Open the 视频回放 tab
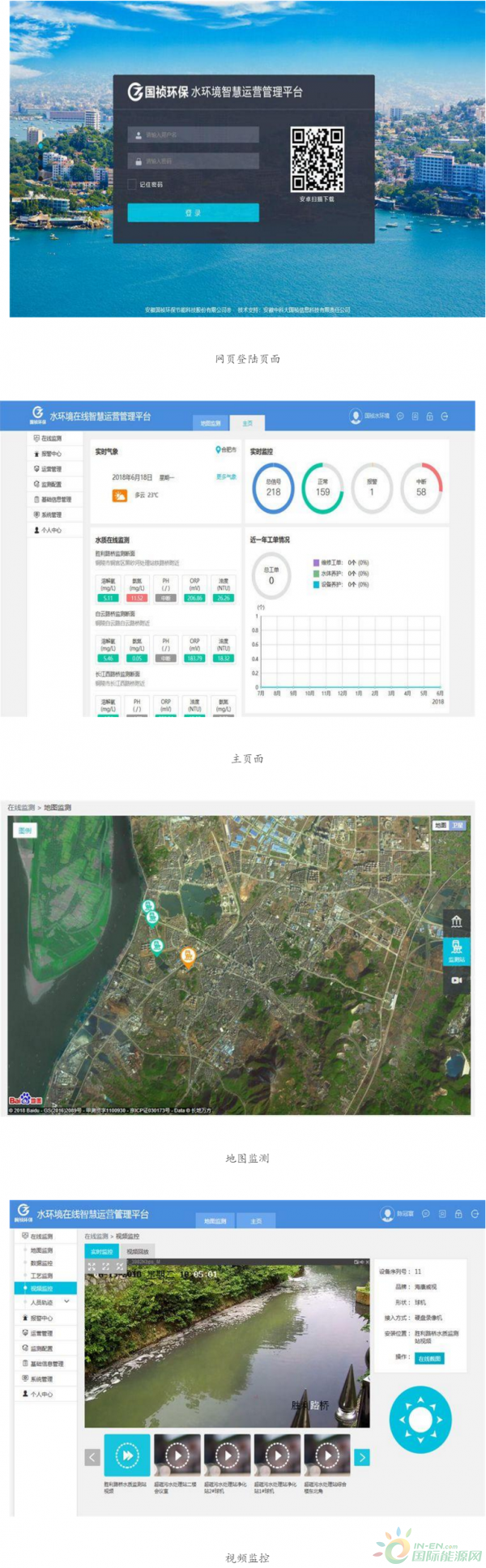The width and height of the screenshot is (486, 1568). coord(137,1252)
